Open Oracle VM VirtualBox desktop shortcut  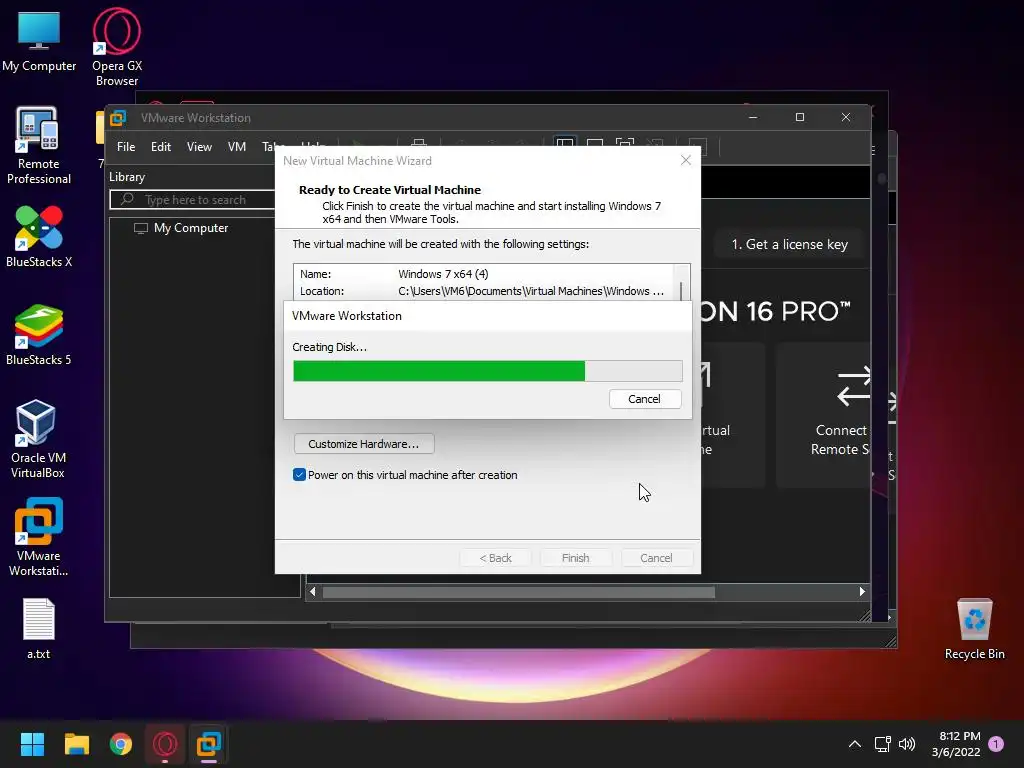[x=38, y=439]
